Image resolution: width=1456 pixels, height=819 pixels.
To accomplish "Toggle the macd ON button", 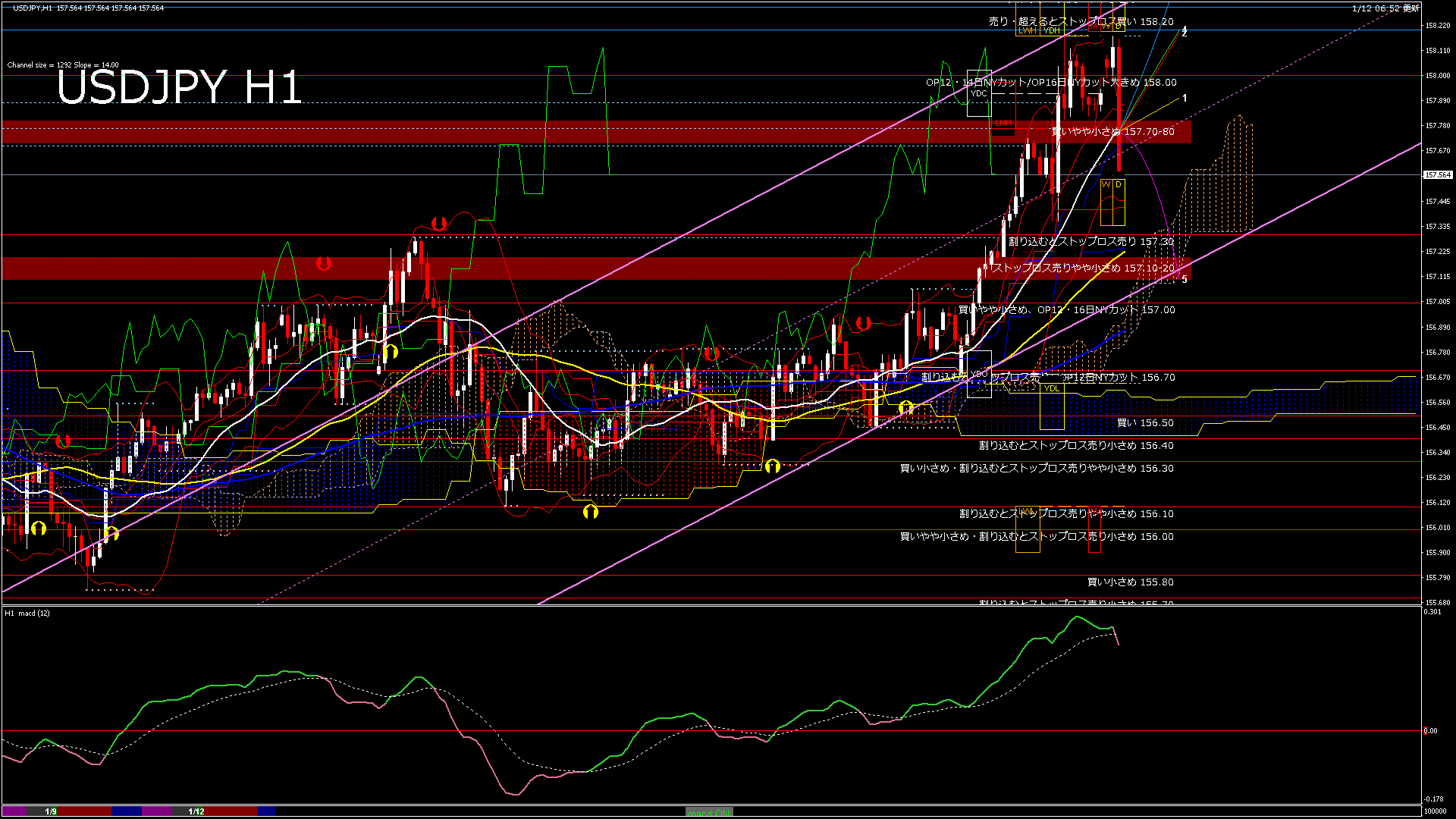I will click(x=709, y=812).
